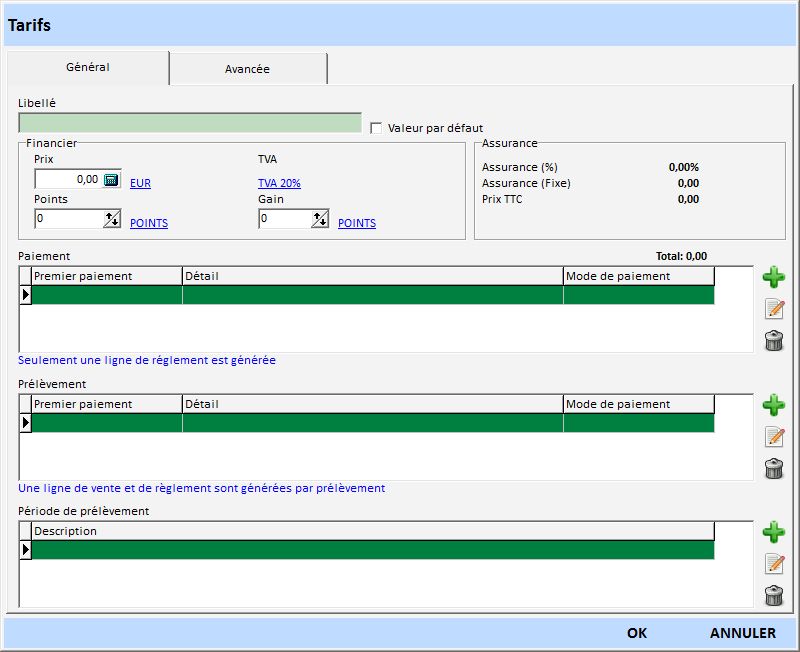The height and width of the screenshot is (652, 800).
Task: Click the Prix amount input field
Action: [x=68, y=180]
